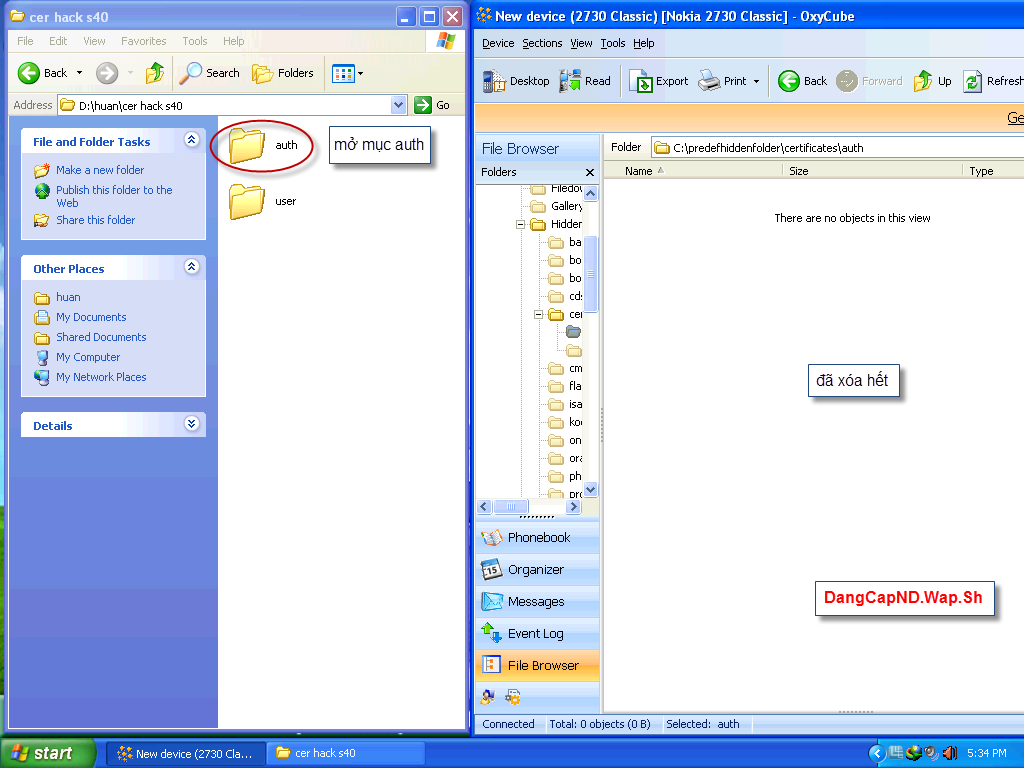Click the Read button in OxyCube
Image resolution: width=1024 pixels, height=768 pixels.
pos(585,81)
